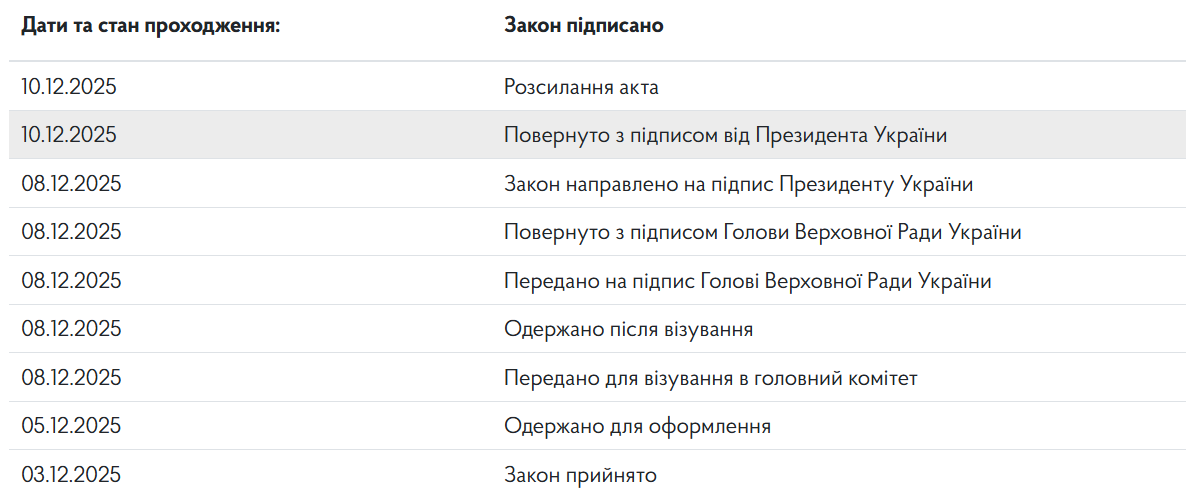
Task: Select the date beside "Закон направлено на підпис Президенту"
Action: (x=71, y=184)
